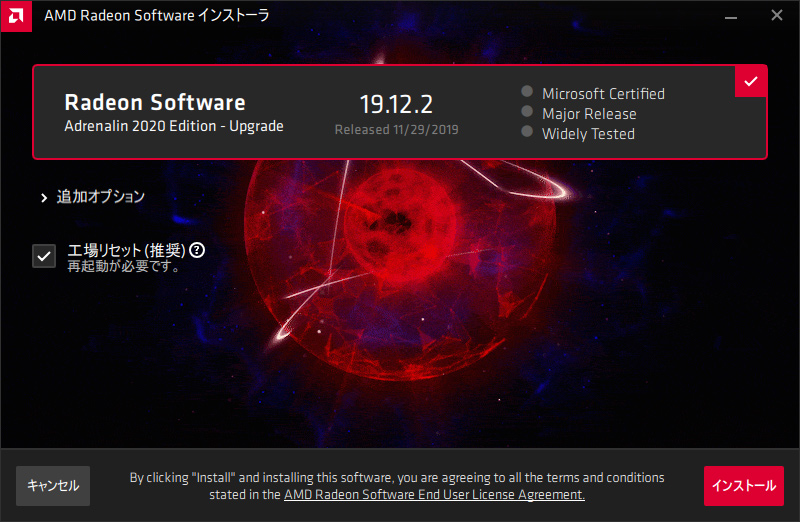This screenshot has width=800, height=522.
Task: Uncheck the 工場リセット (推奨) checkbox
Action: [x=44, y=256]
